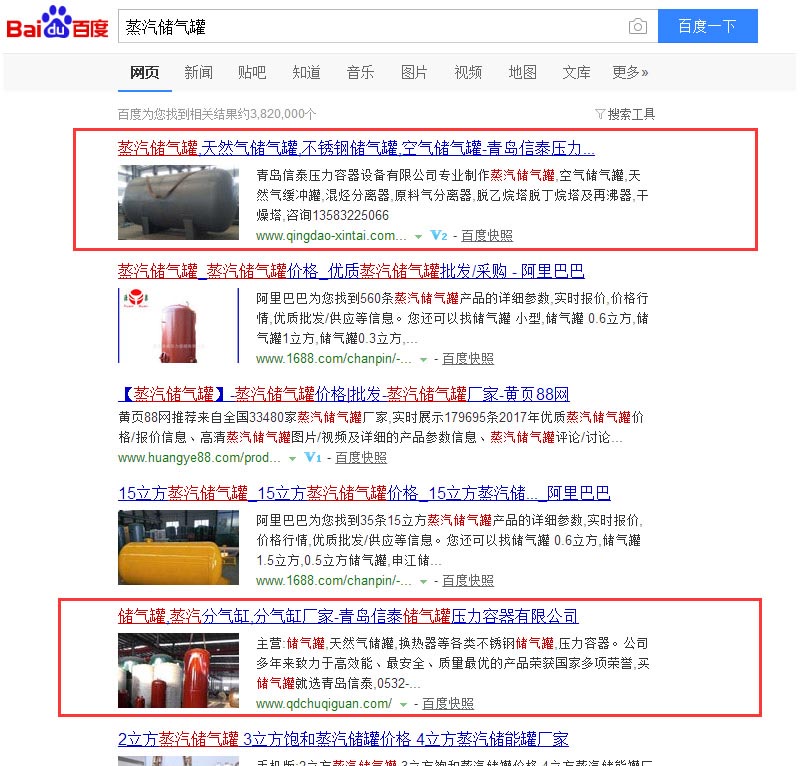Switch to the 新闻 tab
Viewport: 800px width, 766px height.
tap(198, 72)
